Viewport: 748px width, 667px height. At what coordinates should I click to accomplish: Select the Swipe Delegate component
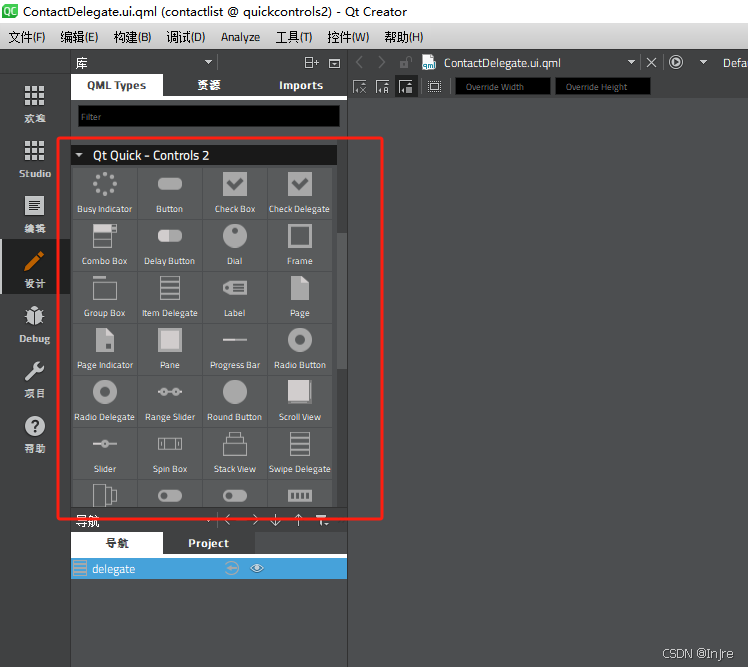click(x=300, y=453)
